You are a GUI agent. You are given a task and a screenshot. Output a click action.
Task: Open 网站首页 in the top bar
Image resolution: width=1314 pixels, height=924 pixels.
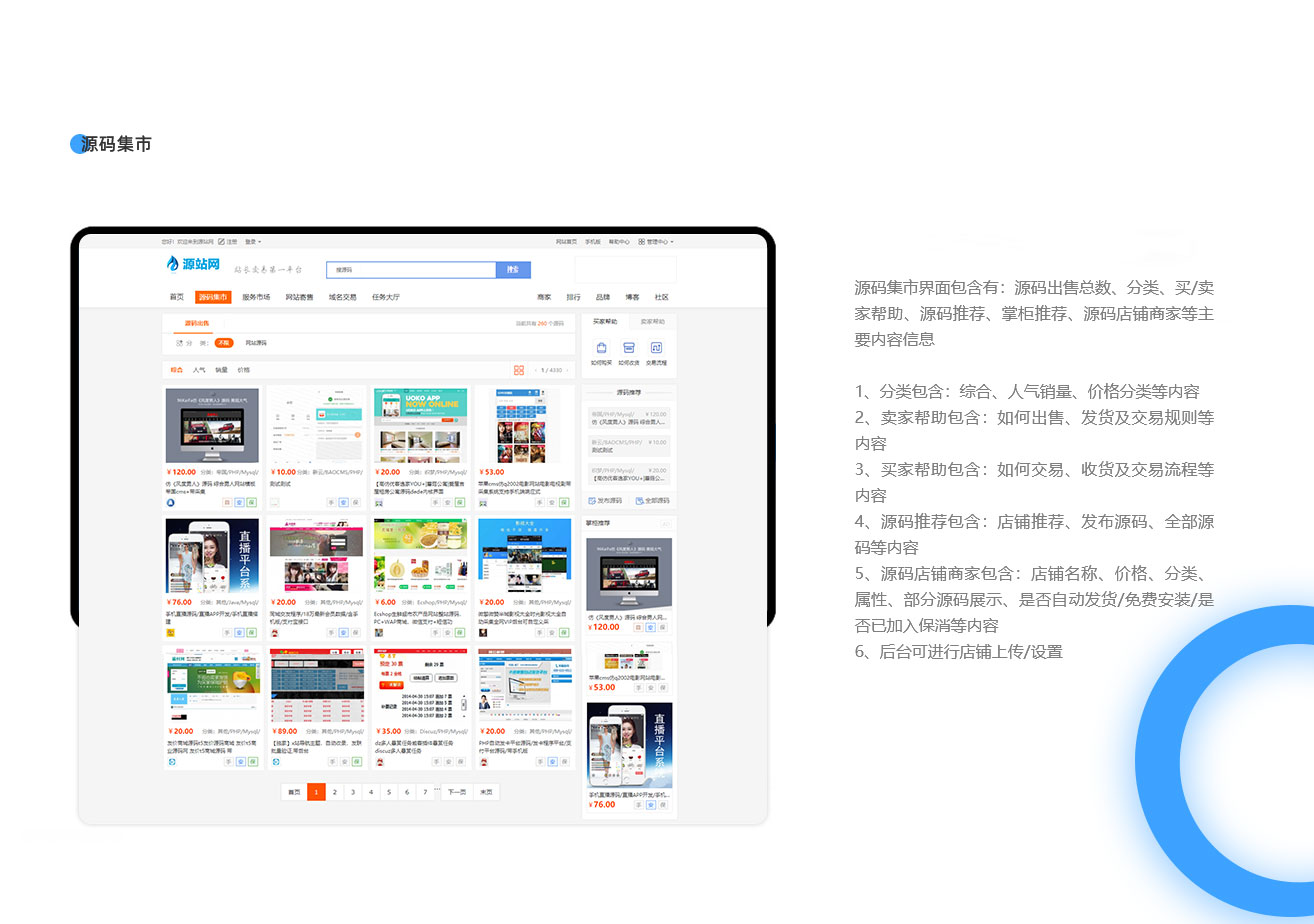click(x=566, y=241)
